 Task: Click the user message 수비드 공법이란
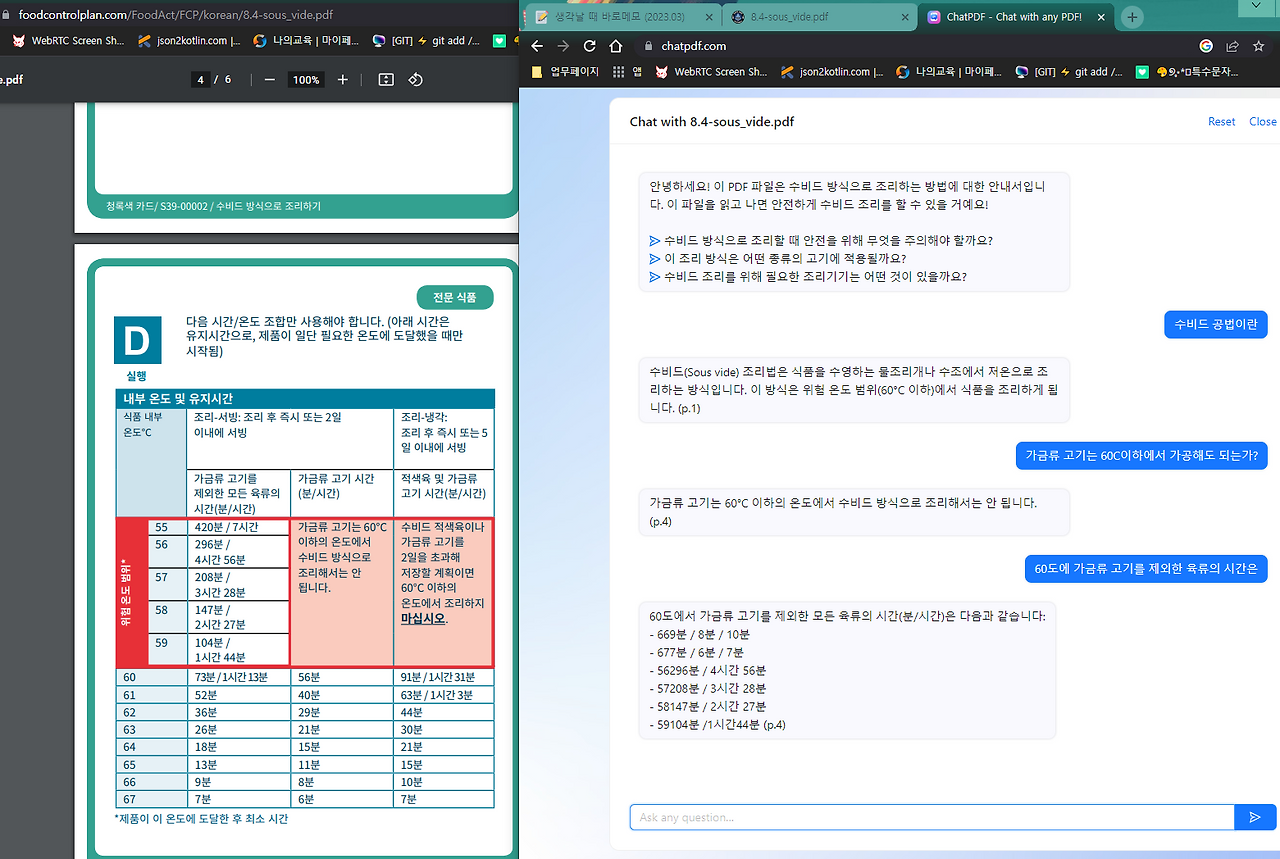1216,324
